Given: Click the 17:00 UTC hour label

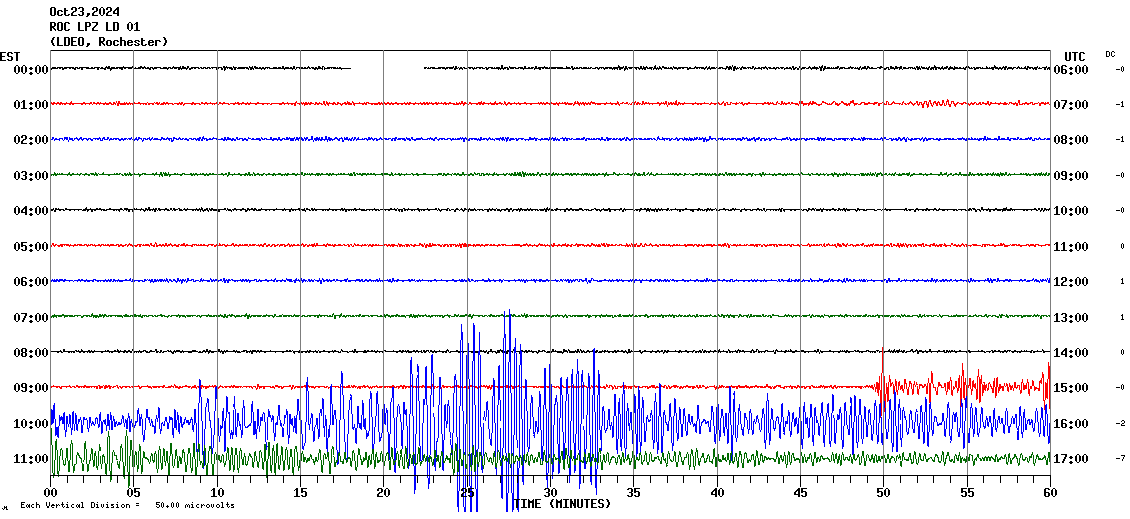Looking at the screenshot, I should (x=1070, y=459).
